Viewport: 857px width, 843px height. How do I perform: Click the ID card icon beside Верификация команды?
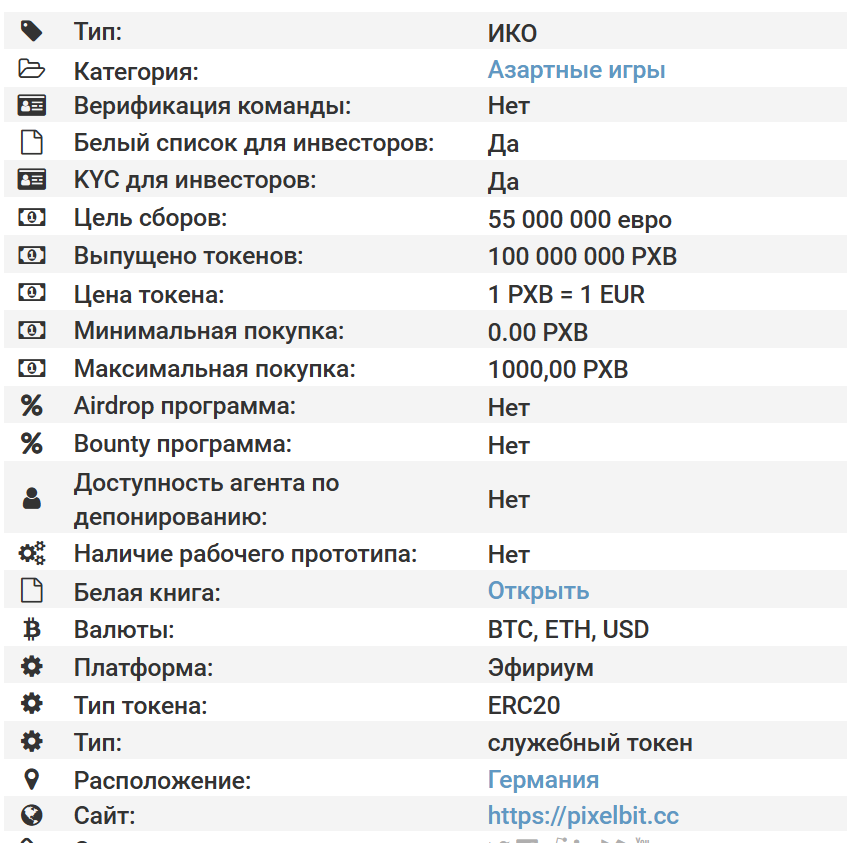point(32,105)
